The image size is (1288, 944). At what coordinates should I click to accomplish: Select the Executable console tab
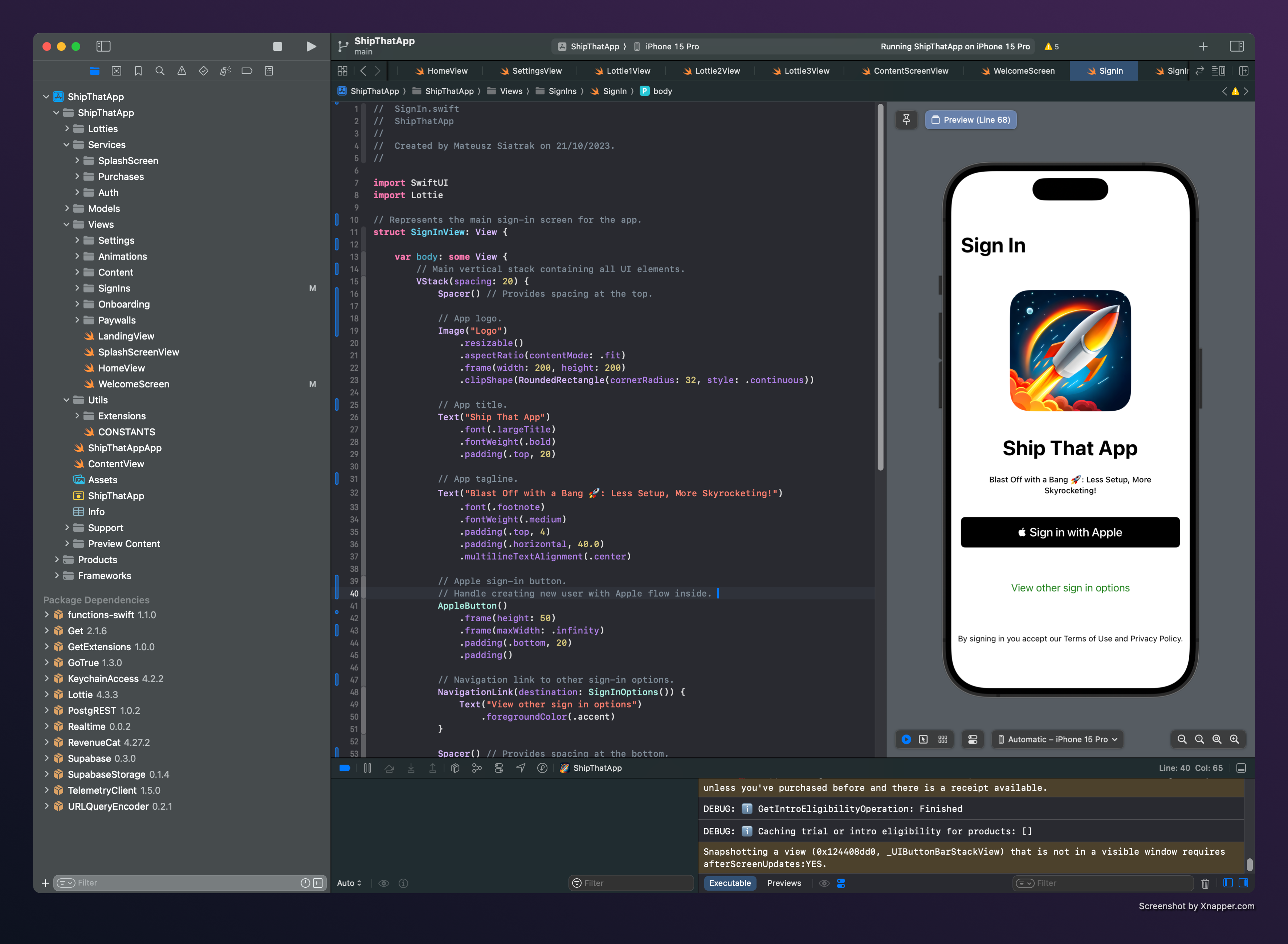(x=730, y=883)
